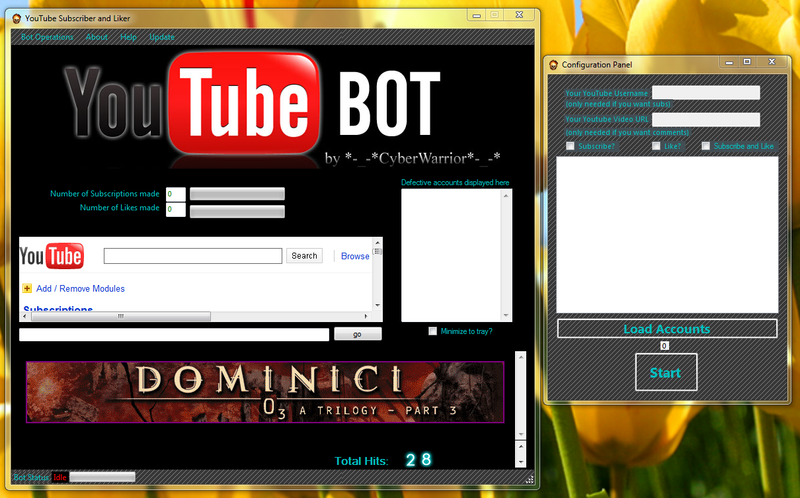Click the app icon in YouTube Subscriber title bar
This screenshot has width=800, height=498.
(16, 18)
